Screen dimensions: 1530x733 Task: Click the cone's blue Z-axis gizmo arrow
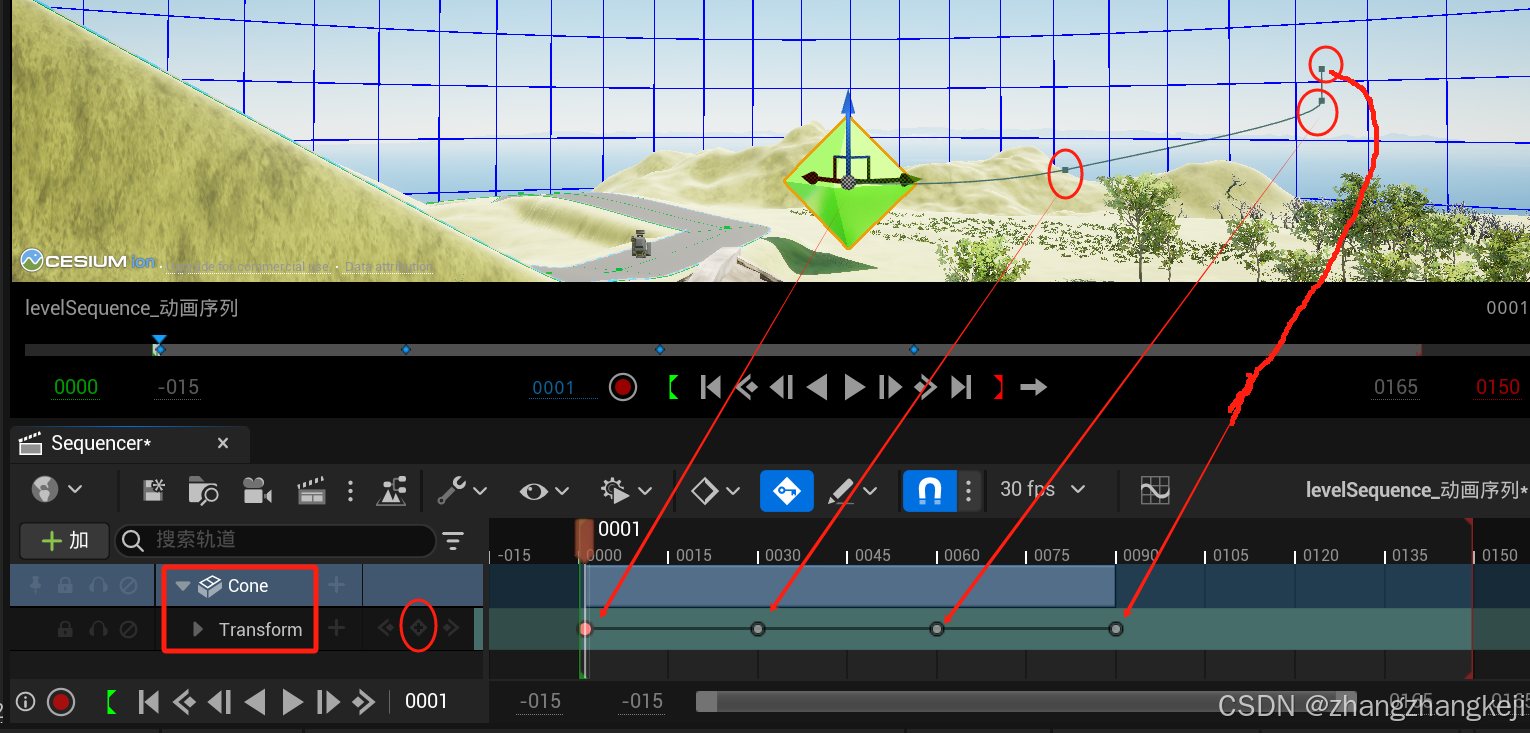(x=848, y=102)
